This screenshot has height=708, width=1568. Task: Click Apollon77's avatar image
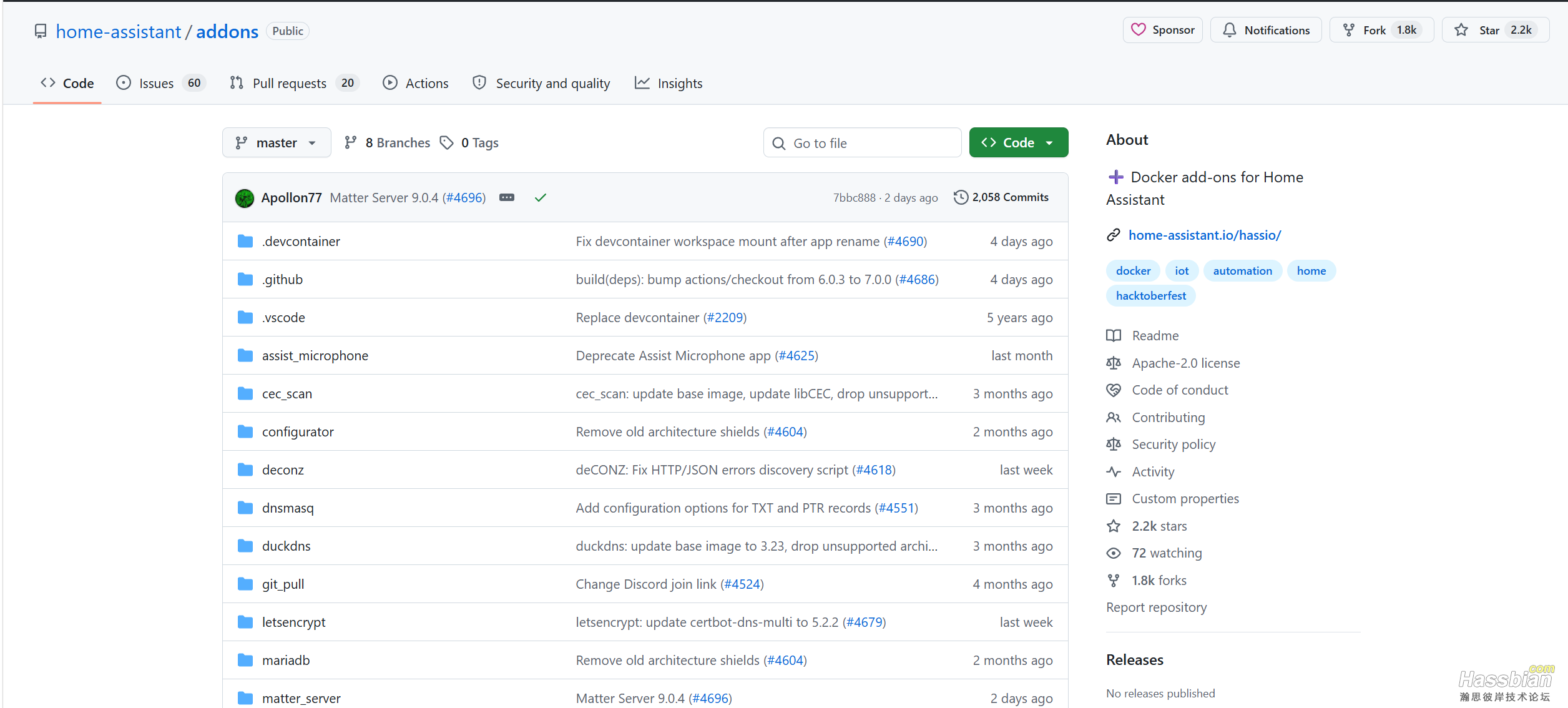tap(245, 198)
